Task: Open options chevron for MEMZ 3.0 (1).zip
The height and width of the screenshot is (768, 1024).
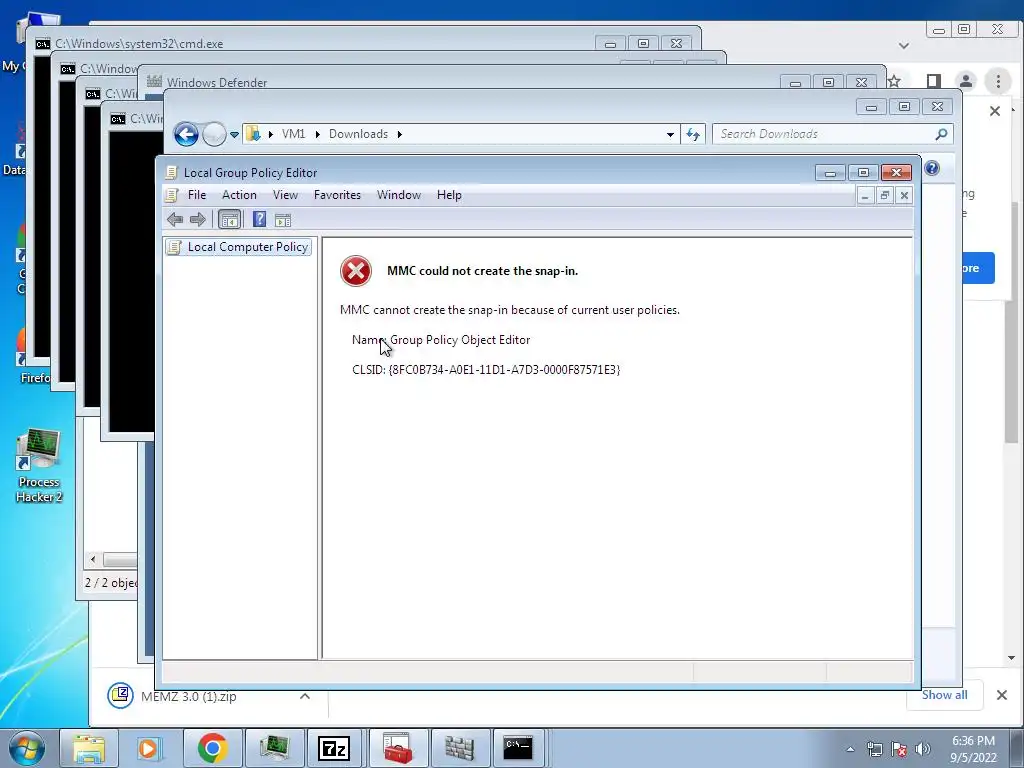Action: 304,696
